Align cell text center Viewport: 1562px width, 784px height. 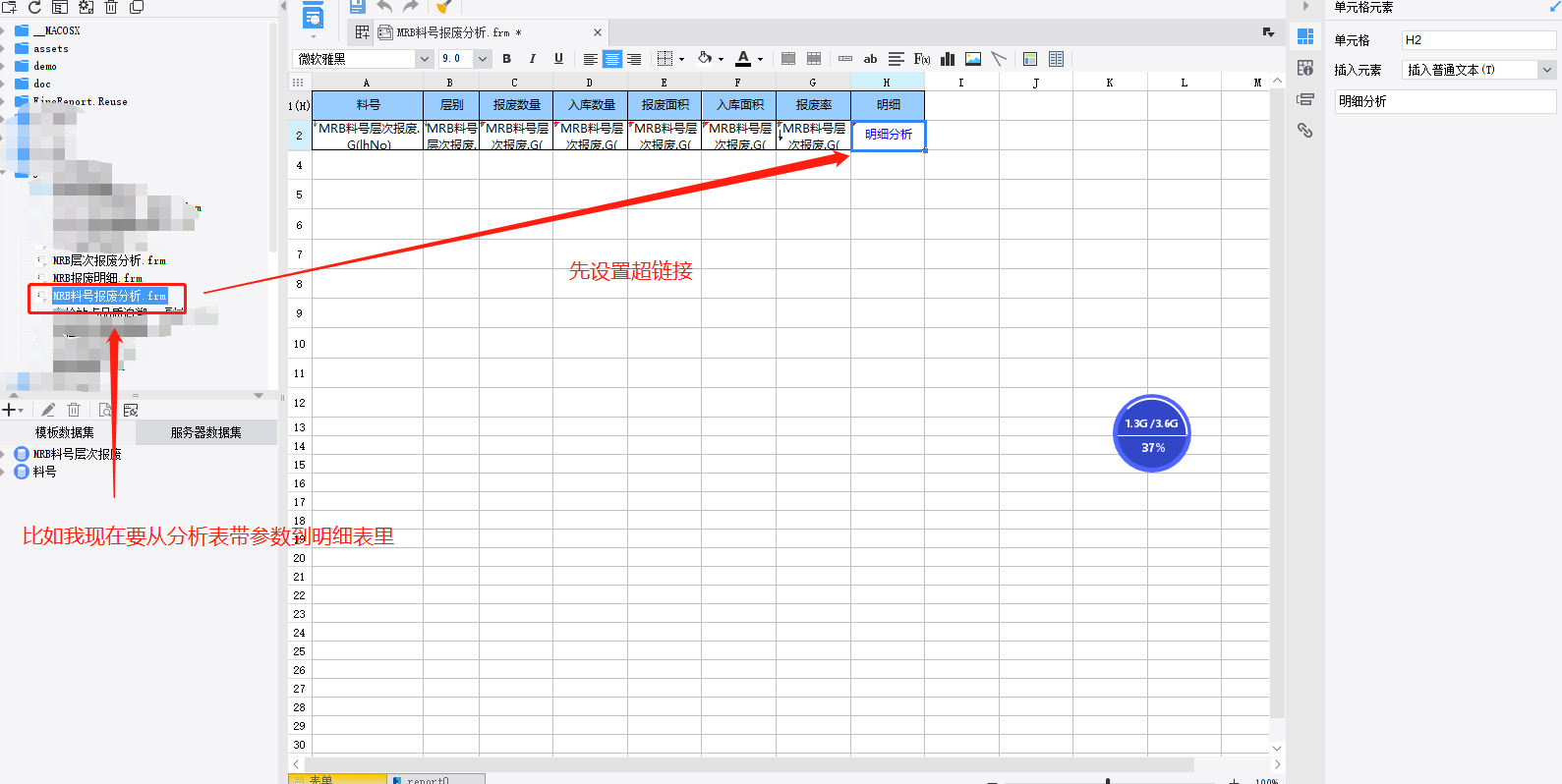tap(612, 59)
